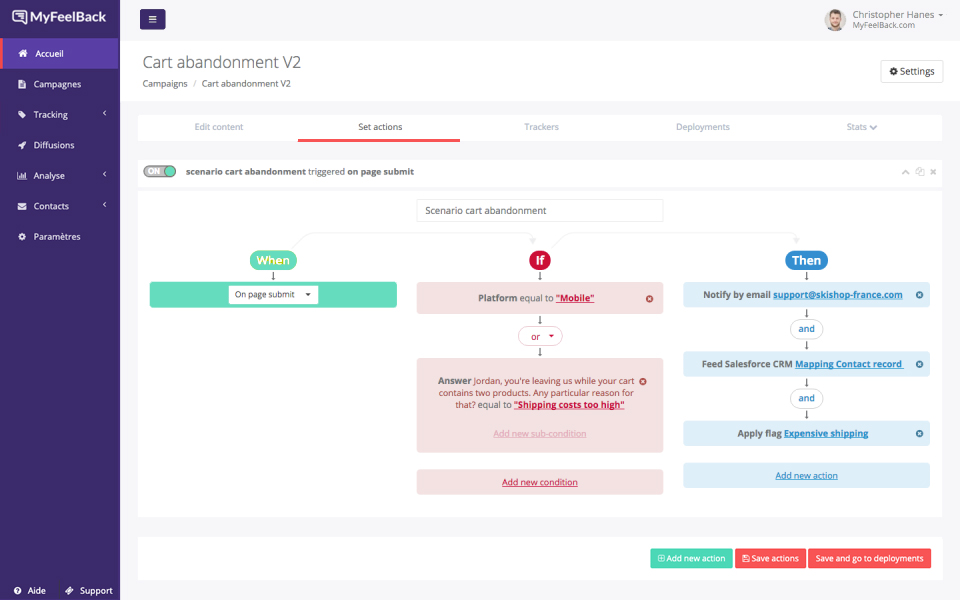Remove the Apply flag Expensive shipping action
The height and width of the screenshot is (600, 960).
tap(918, 433)
